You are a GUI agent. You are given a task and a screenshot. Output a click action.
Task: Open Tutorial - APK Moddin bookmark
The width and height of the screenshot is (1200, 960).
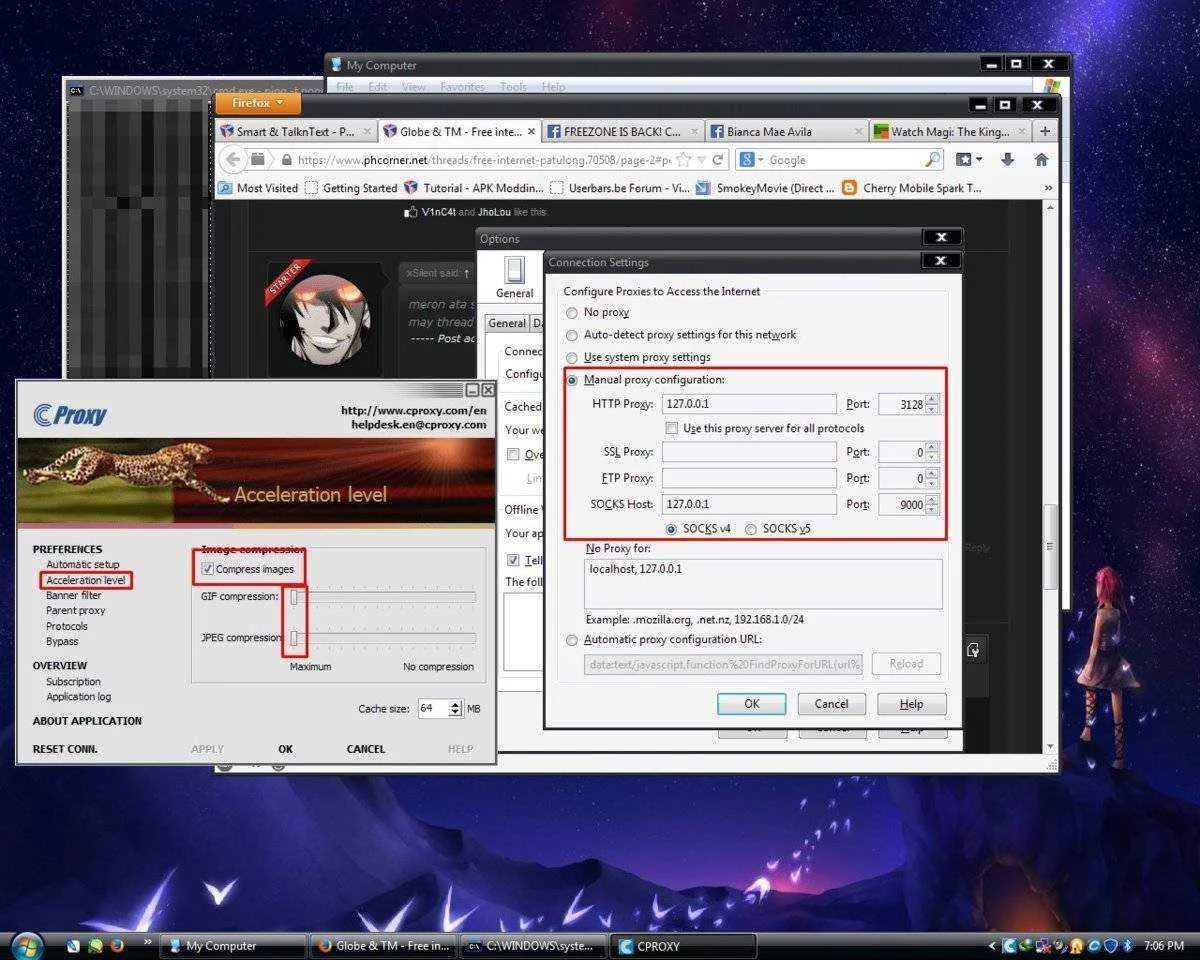pos(474,188)
